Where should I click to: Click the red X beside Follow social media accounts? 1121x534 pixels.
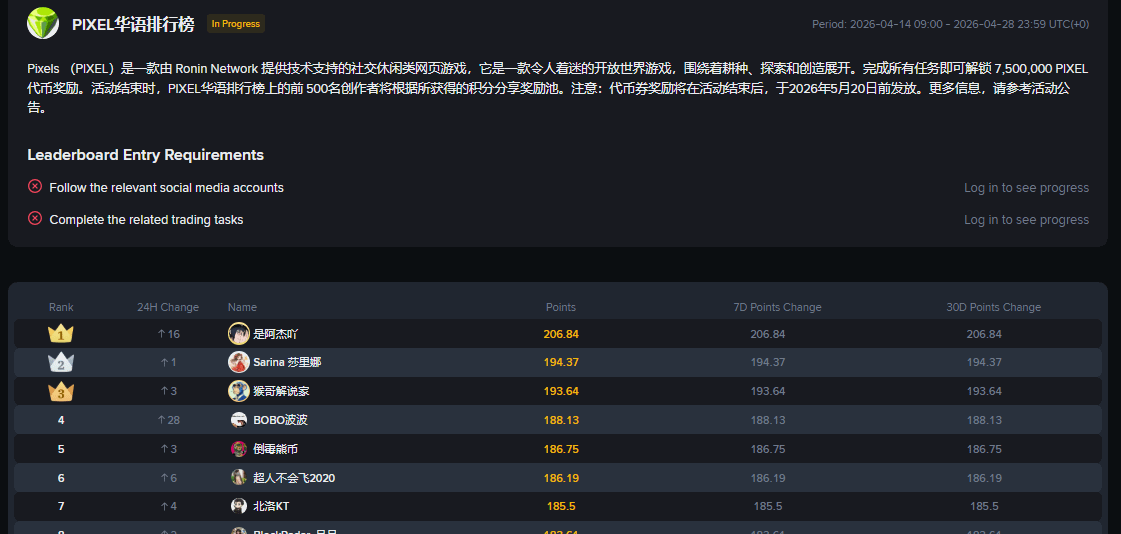point(35,187)
